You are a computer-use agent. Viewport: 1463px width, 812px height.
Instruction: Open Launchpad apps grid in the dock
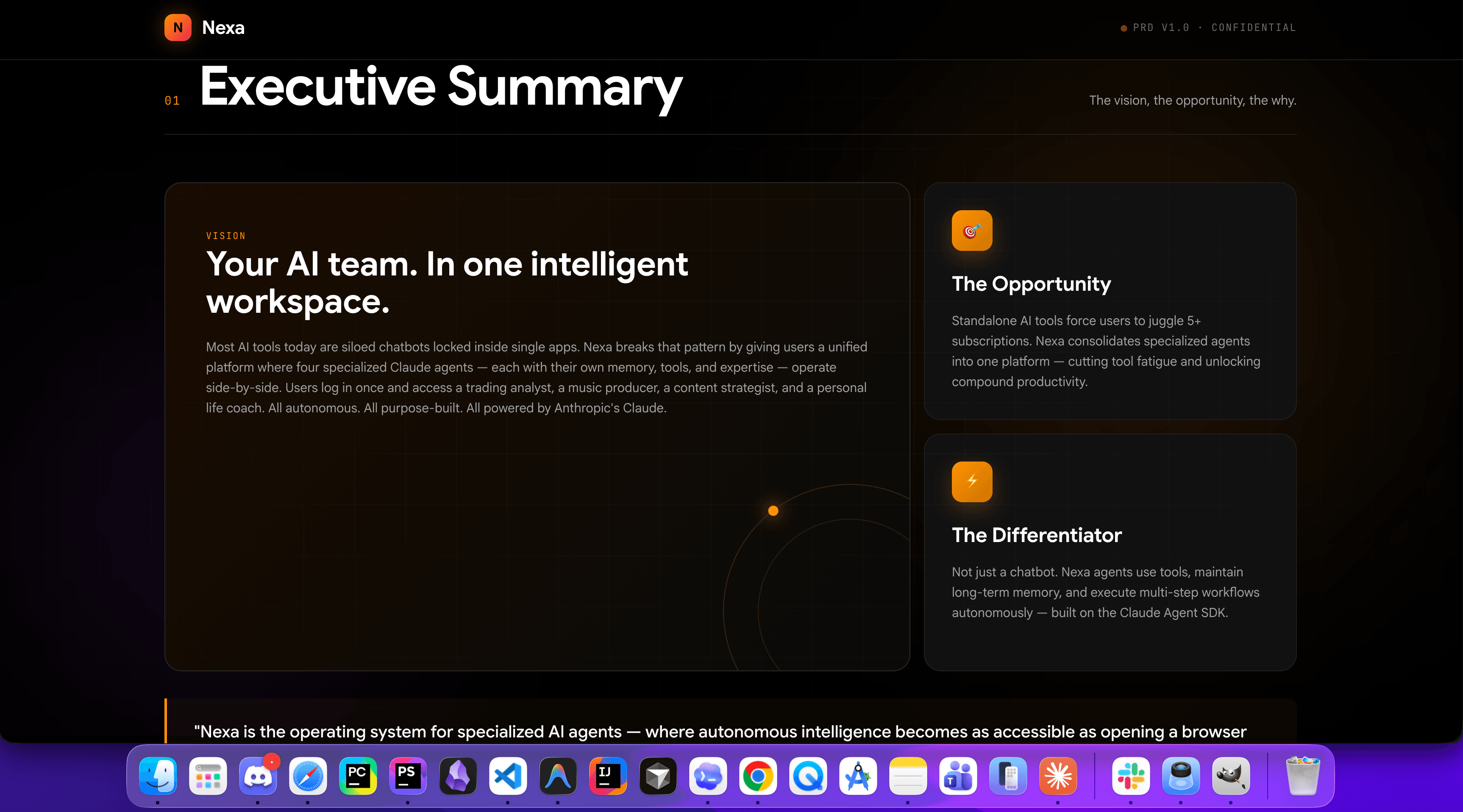point(208,776)
